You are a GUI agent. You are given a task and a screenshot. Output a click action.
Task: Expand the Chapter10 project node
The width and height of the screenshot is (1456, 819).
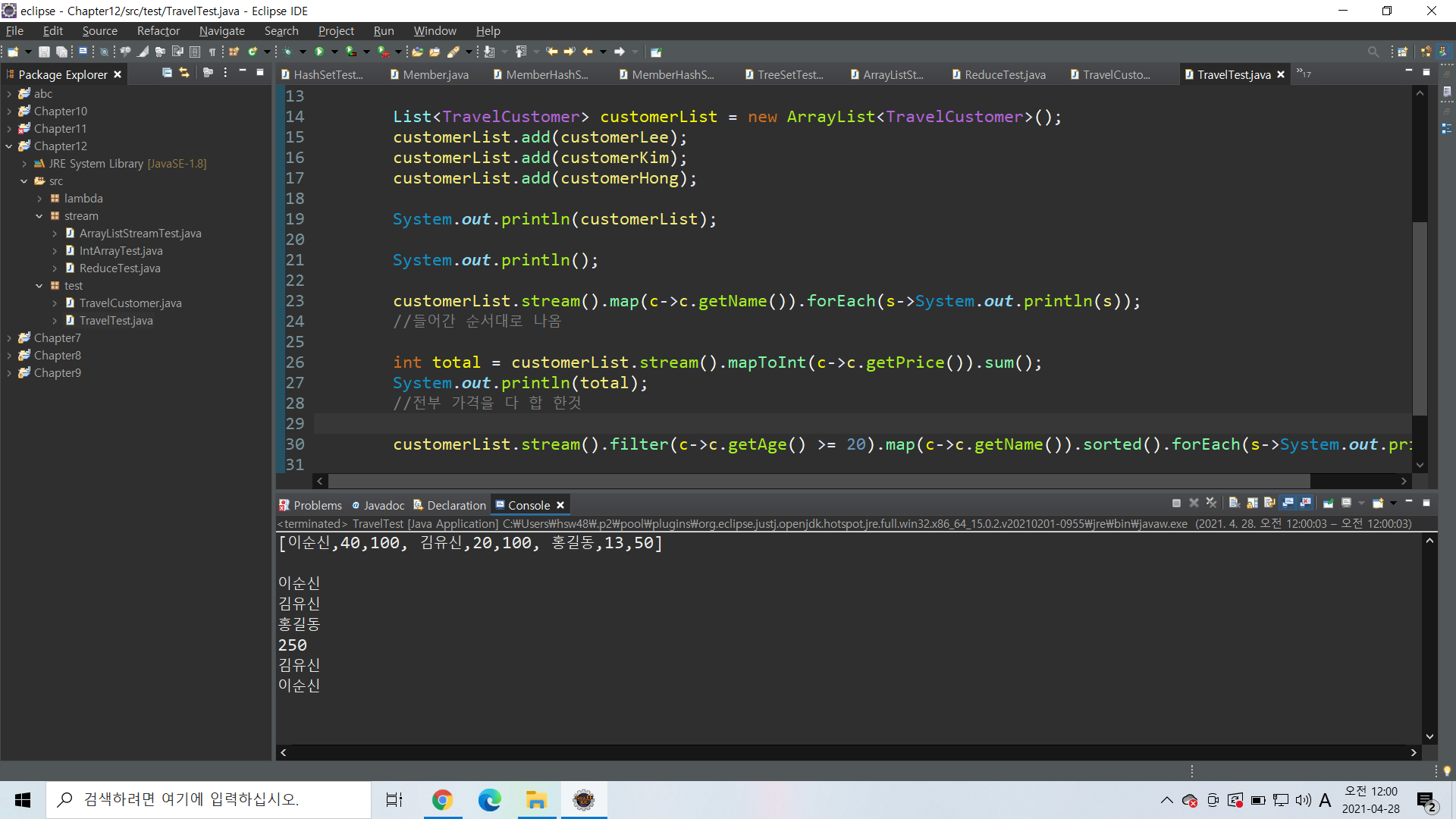pyautogui.click(x=8, y=111)
